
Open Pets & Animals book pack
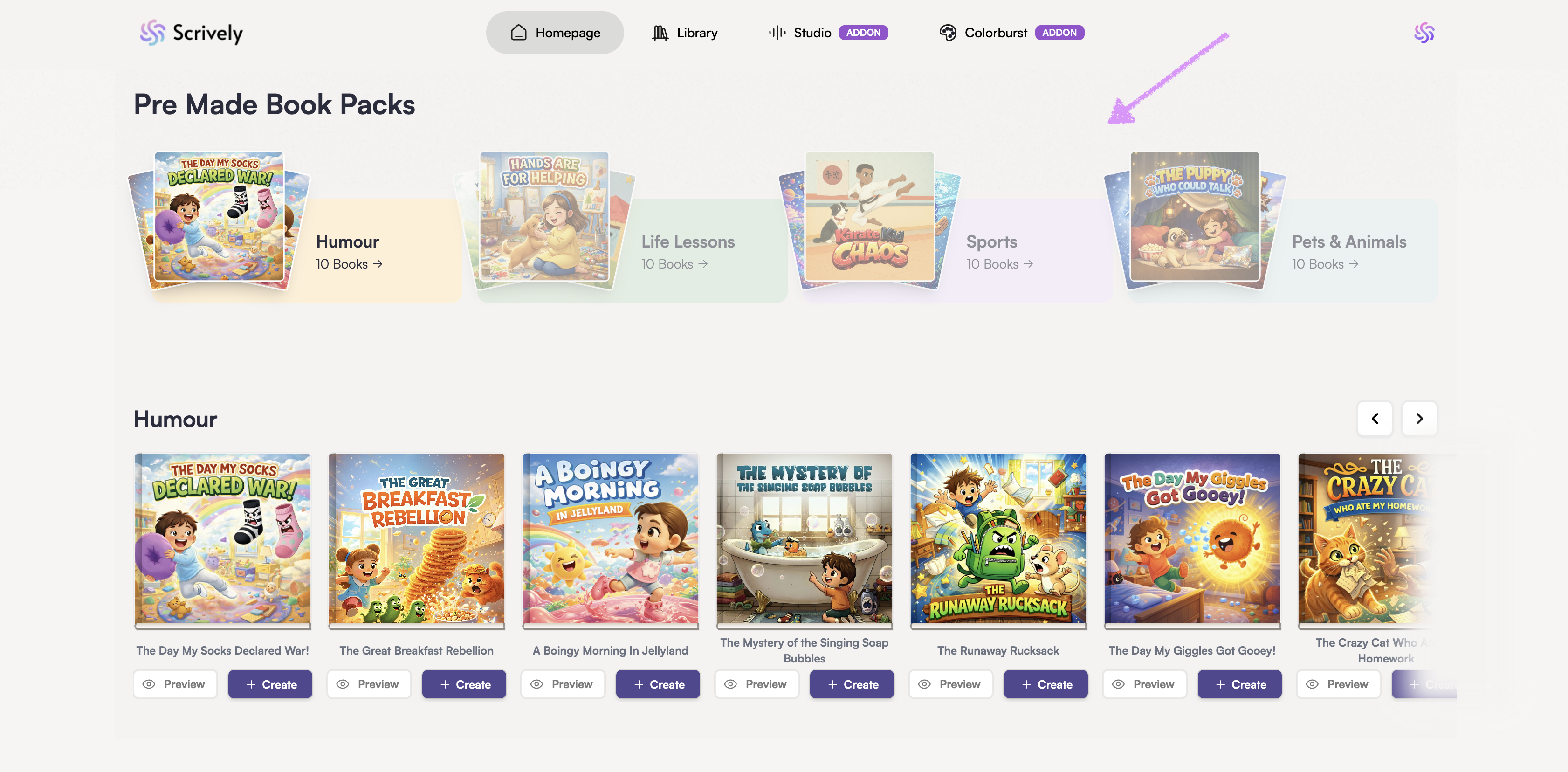tap(1348, 242)
